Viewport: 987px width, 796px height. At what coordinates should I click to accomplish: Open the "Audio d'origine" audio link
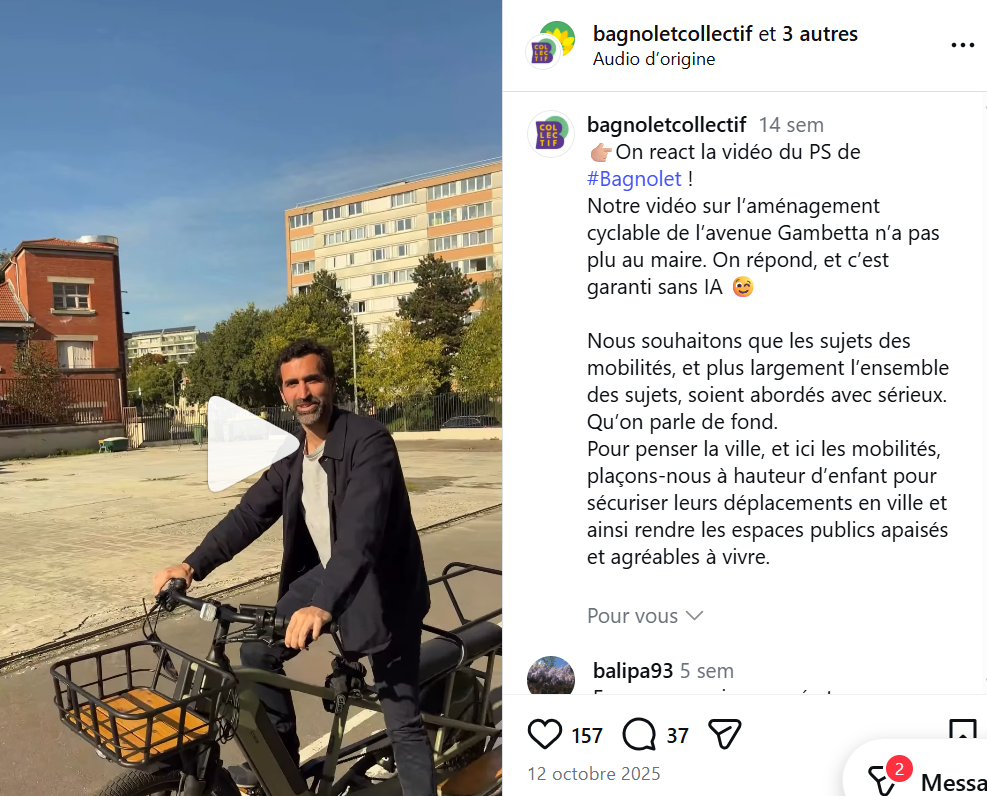point(653,59)
